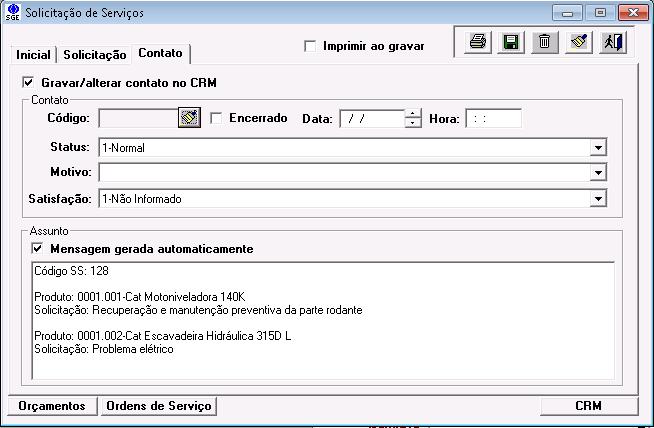Screen dimensions: 654x428
Task: Enable the Imprimir ao gravar checkbox
Action: point(310,46)
